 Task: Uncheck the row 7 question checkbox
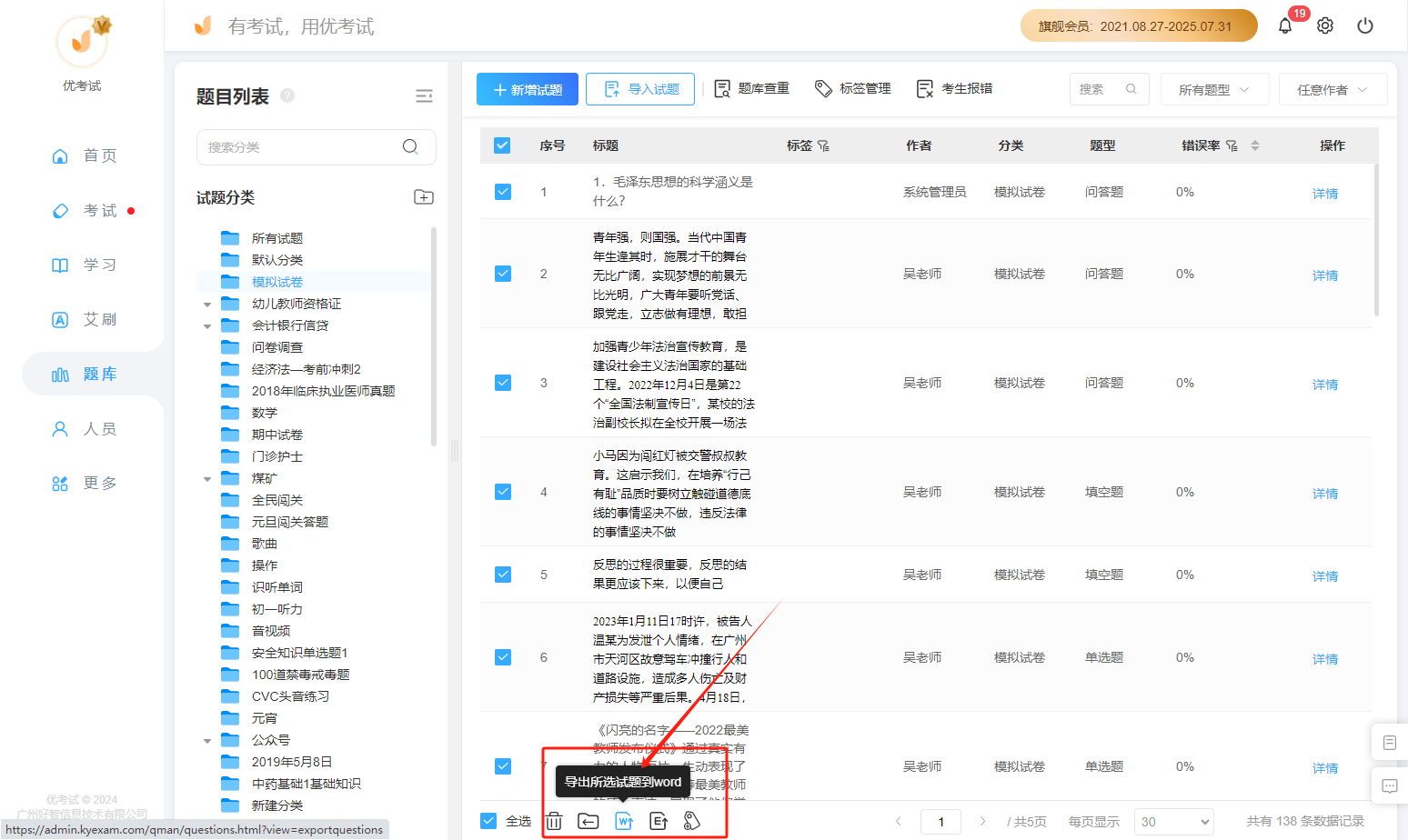(x=503, y=766)
